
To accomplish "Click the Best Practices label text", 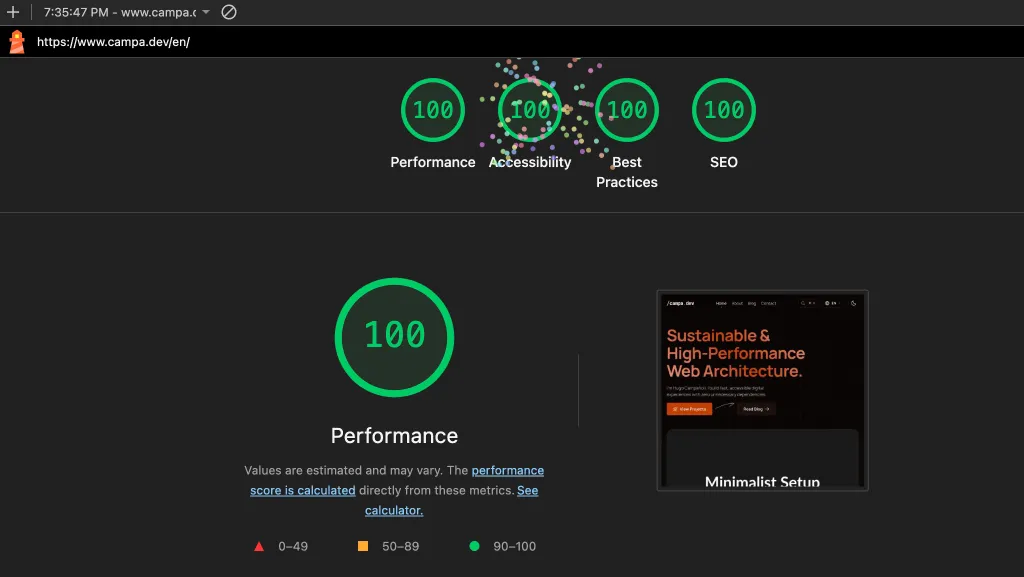I will coord(626,172).
